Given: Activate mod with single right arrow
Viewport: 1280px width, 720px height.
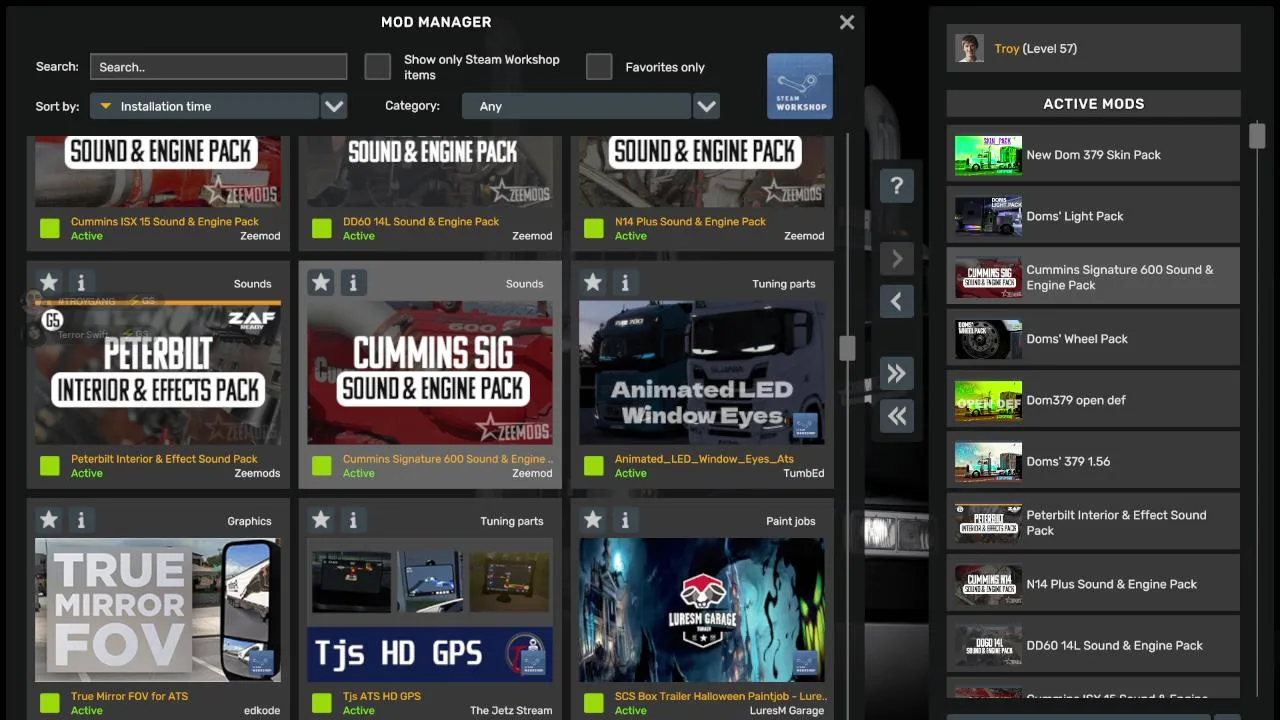Looking at the screenshot, I should (897, 259).
